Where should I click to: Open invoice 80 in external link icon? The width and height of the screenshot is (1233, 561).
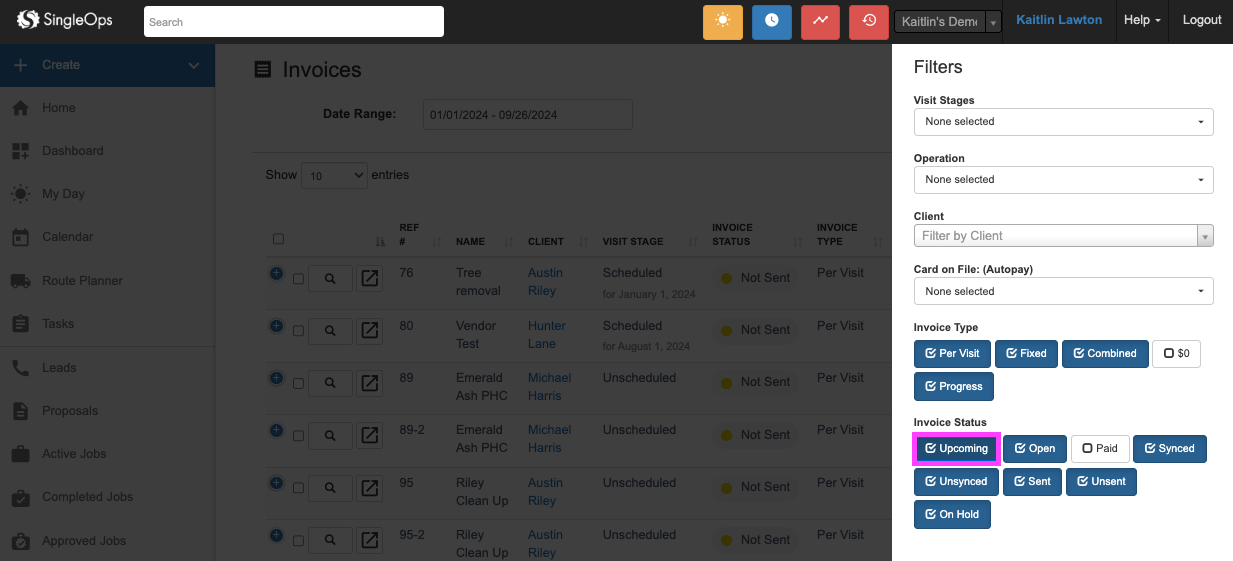370,331
